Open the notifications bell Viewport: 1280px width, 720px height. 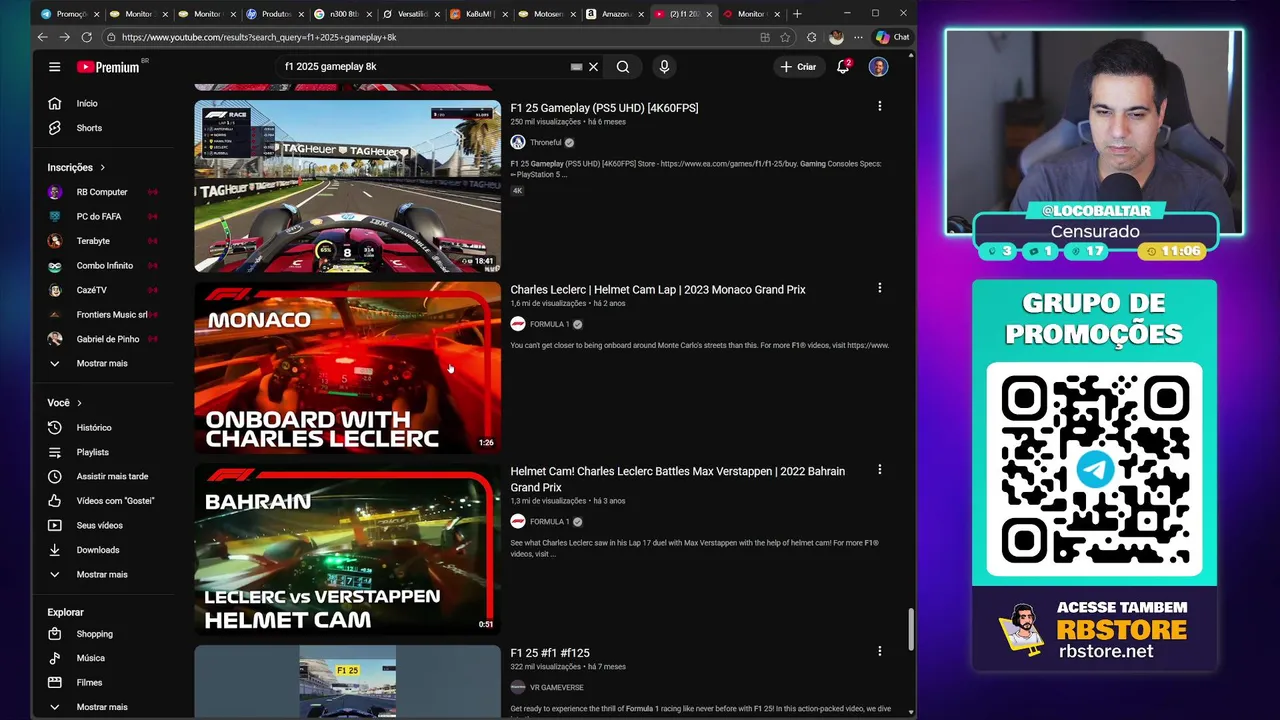[x=843, y=67]
